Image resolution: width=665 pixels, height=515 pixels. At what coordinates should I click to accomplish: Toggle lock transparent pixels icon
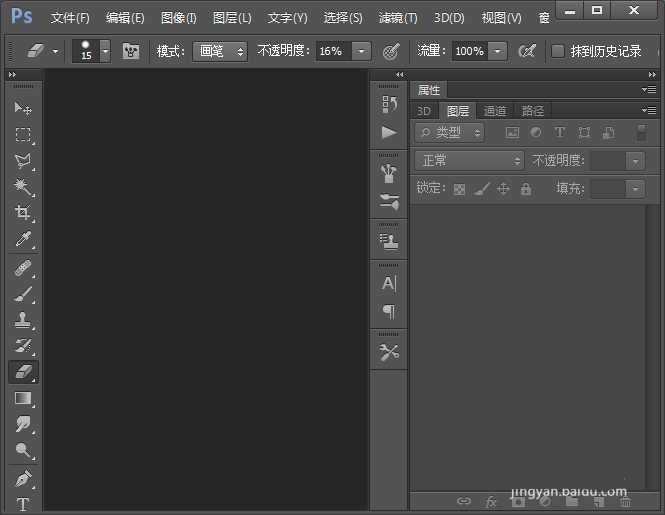[459, 189]
